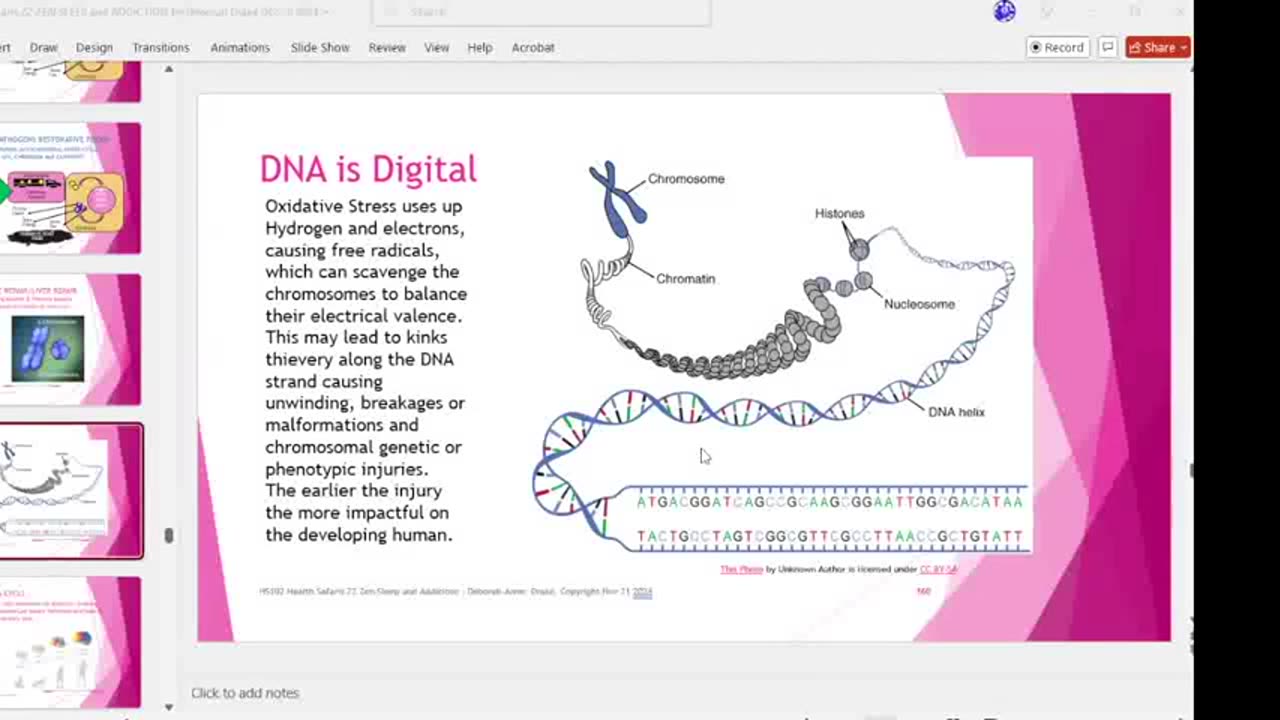Click the Nucleosome label in diagram
This screenshot has height=720, width=1280.
tap(919, 304)
